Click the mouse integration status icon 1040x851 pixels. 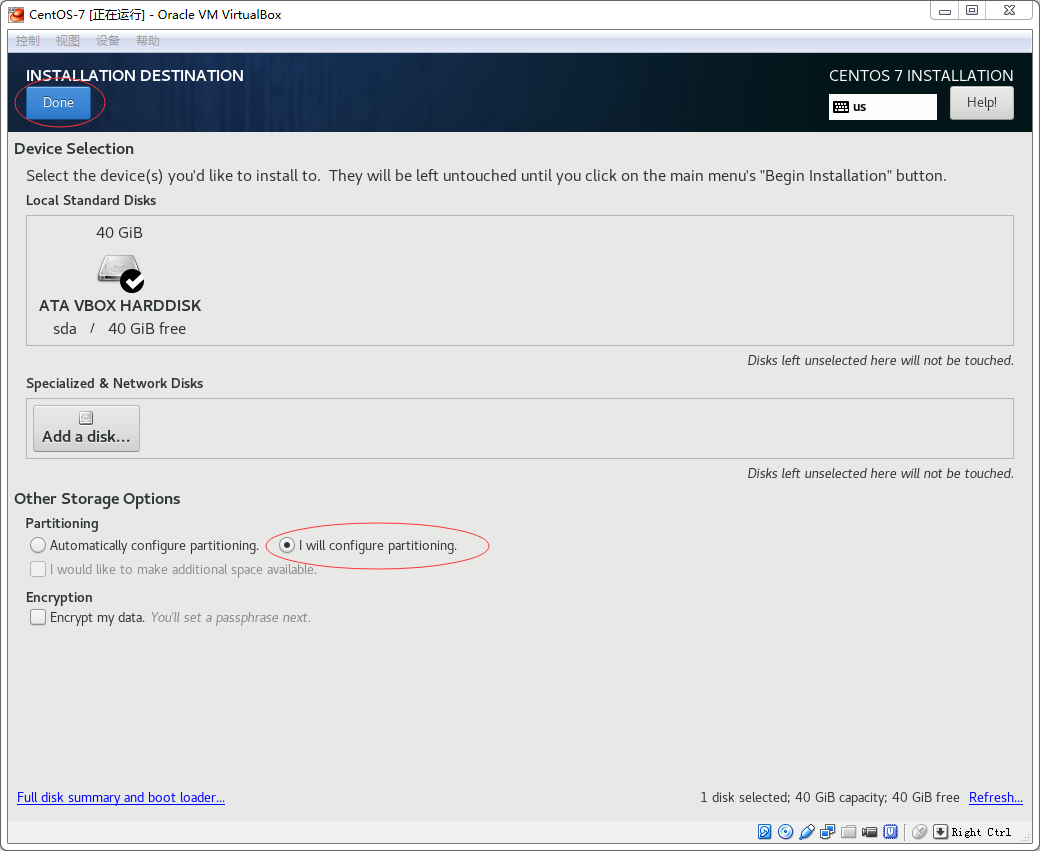tap(919, 832)
